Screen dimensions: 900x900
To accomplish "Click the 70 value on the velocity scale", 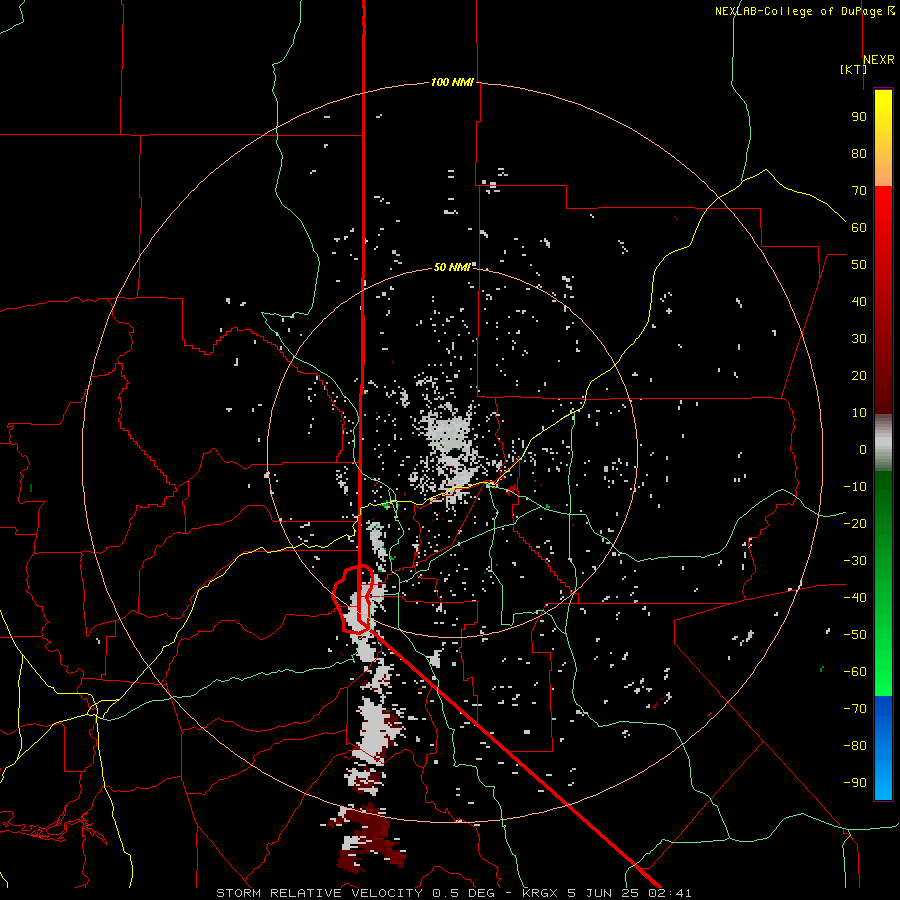I will (859, 191).
